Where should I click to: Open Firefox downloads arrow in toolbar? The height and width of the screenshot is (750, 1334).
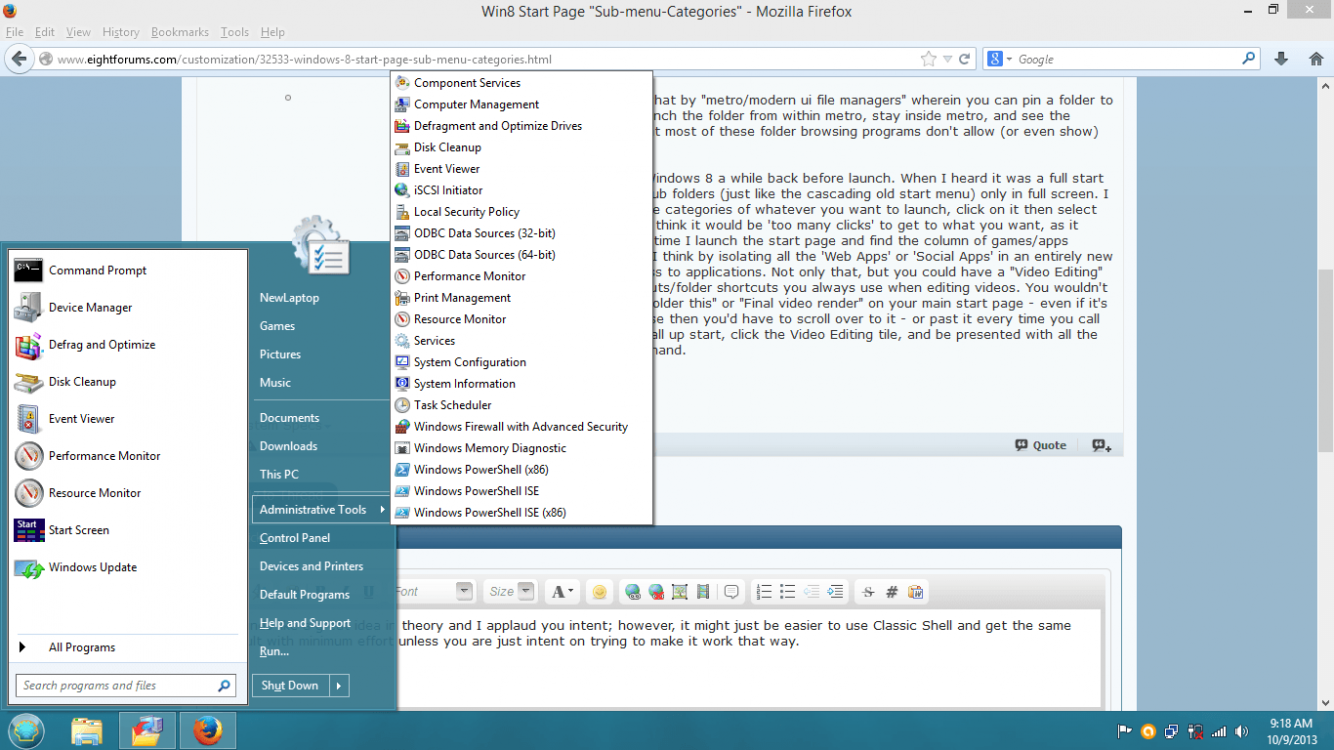(x=1281, y=59)
